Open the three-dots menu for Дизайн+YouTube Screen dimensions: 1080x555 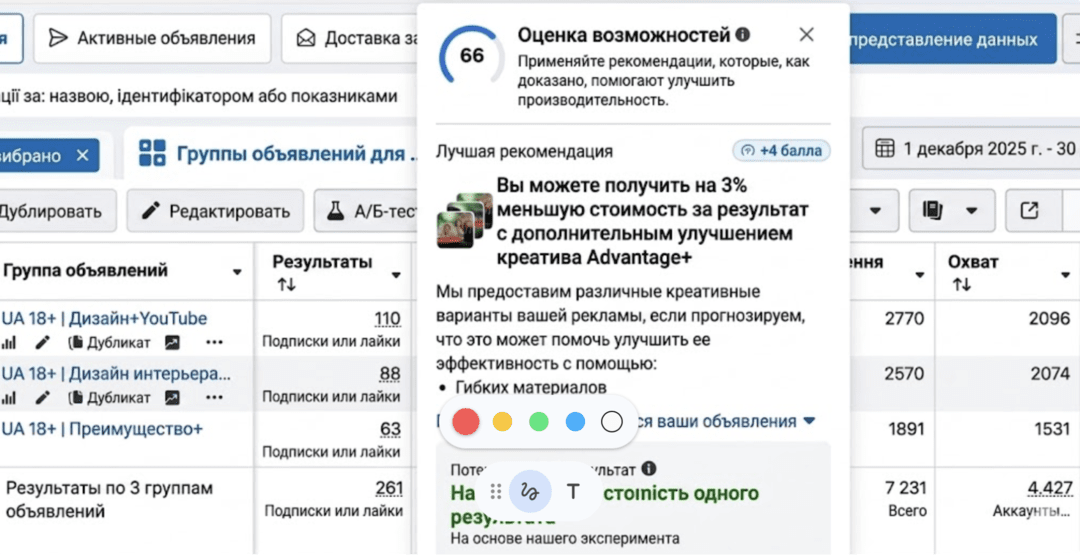click(x=214, y=342)
